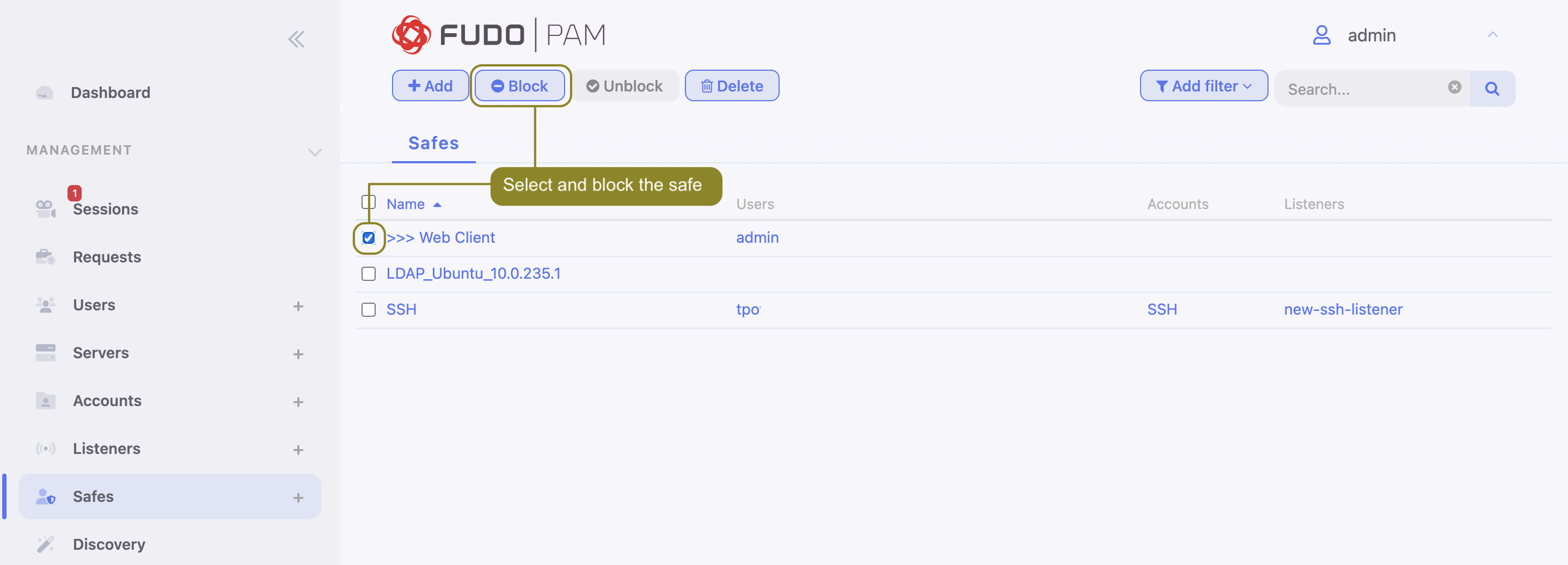Open Requests via the briefcase icon
Screen dimensions: 1568x565
[46, 256]
